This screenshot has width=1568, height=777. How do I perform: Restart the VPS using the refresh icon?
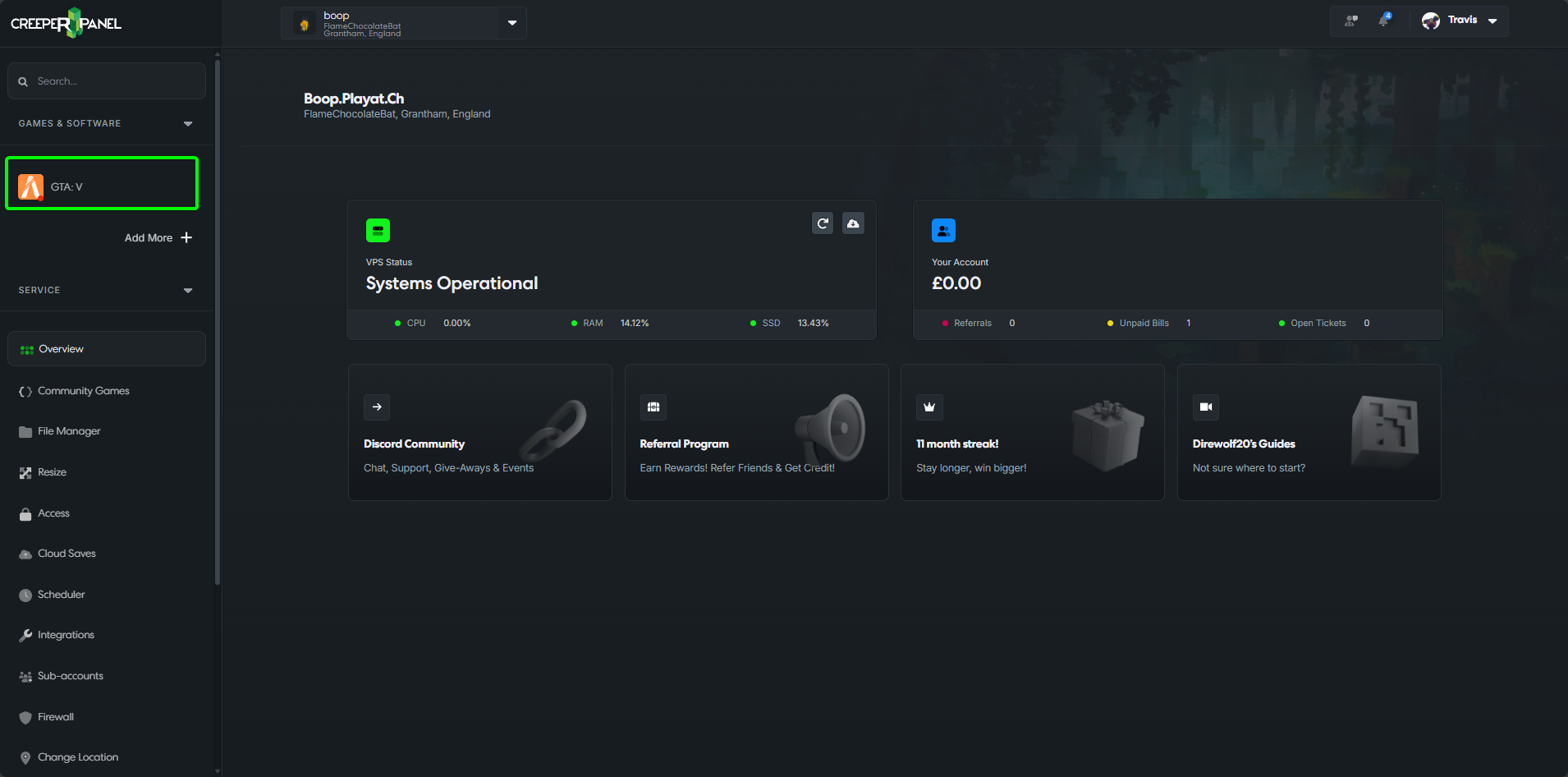pyautogui.click(x=823, y=223)
